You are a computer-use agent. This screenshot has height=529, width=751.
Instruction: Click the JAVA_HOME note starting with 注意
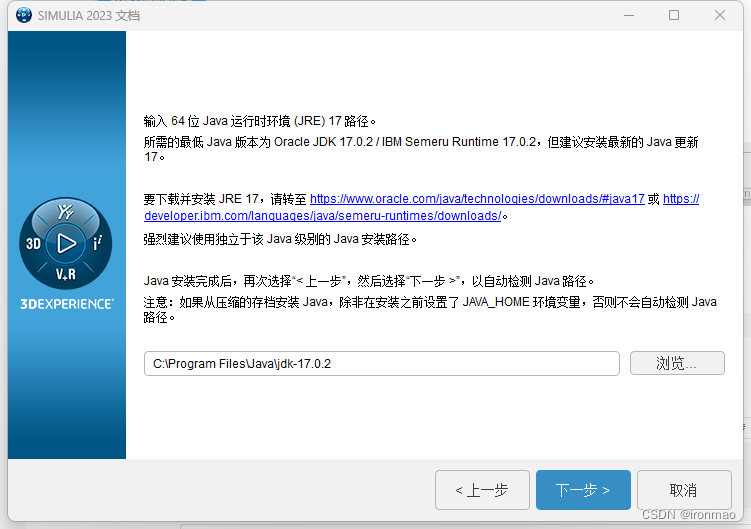pos(430,310)
